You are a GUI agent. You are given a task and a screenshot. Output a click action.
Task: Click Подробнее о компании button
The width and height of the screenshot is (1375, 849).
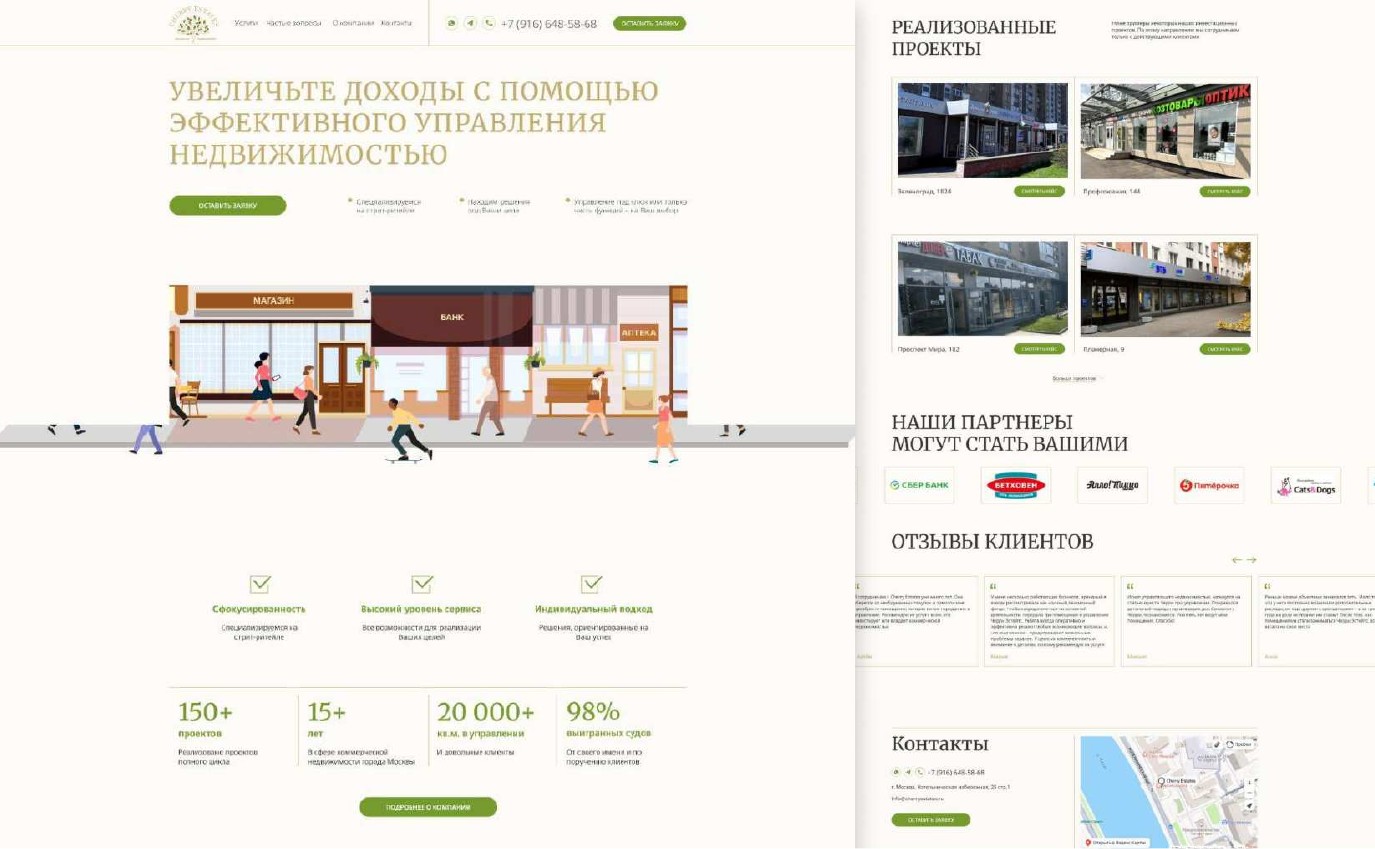428,807
